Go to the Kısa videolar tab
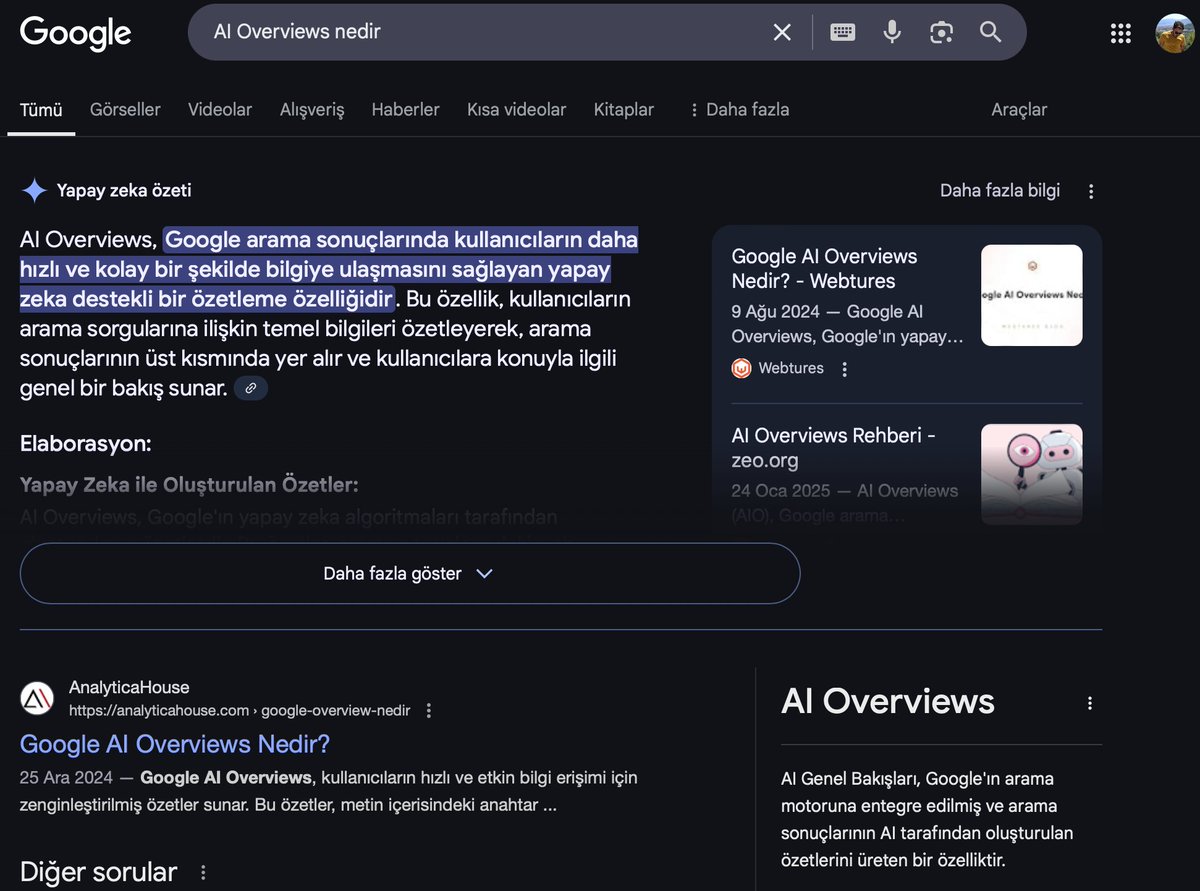1200x891 pixels. 516,110
